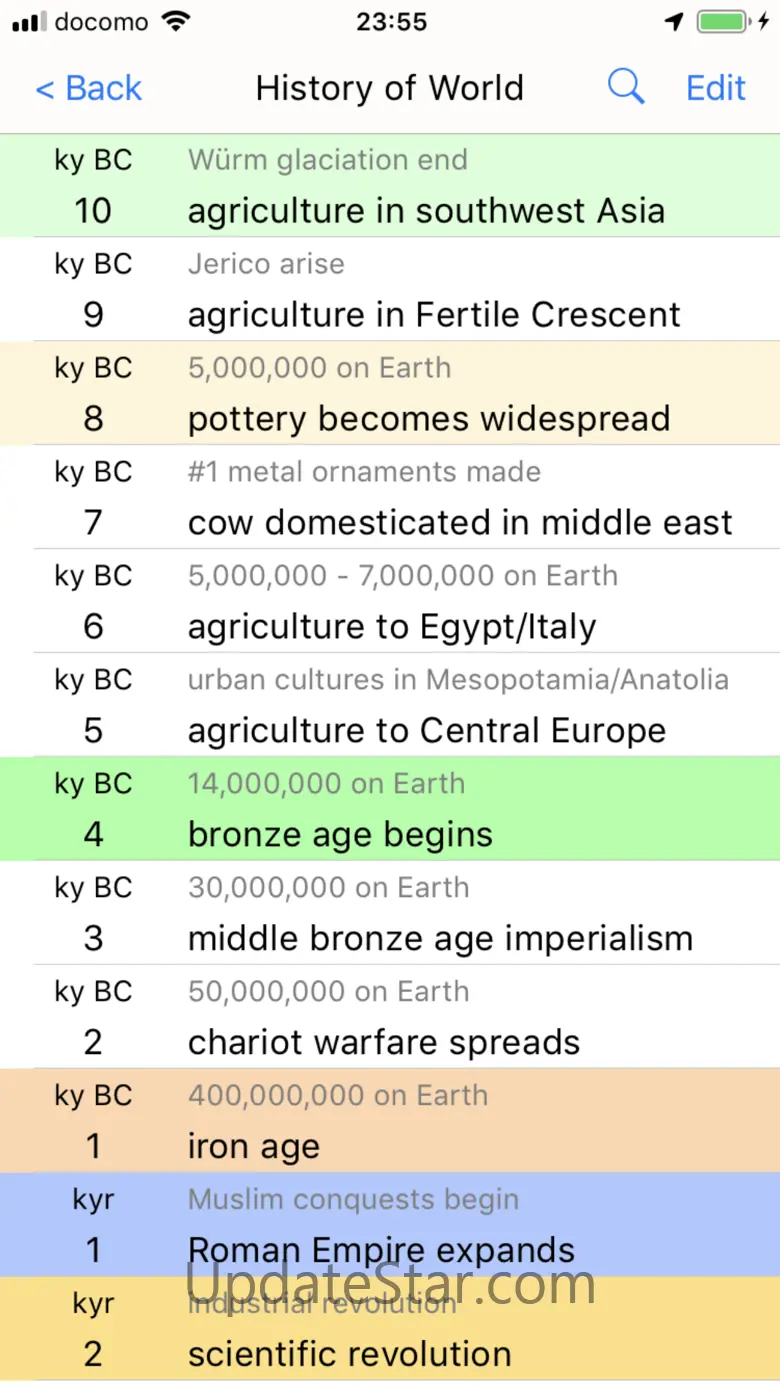The image size is (780, 1387).
Task: Select 'cow domesticated in middle east' row
Action: click(460, 523)
